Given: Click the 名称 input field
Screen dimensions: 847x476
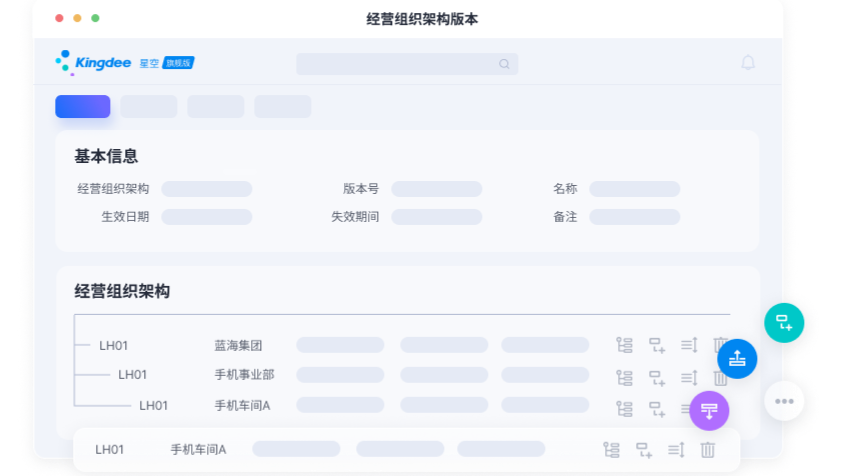Looking at the screenshot, I should [x=635, y=189].
